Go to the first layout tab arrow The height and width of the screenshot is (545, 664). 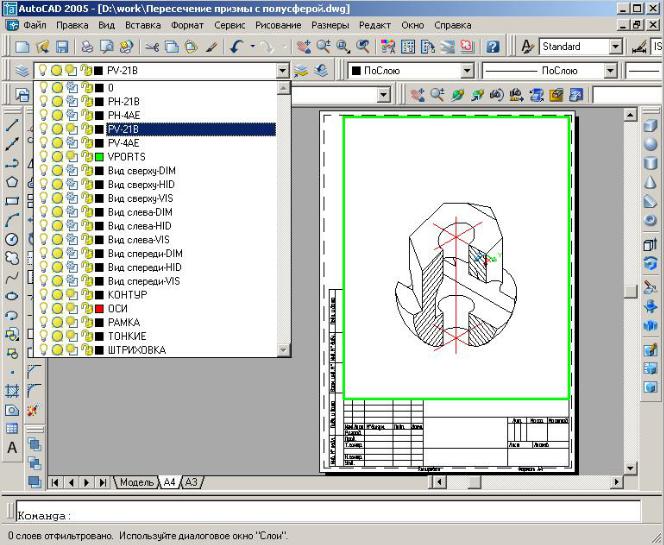point(55,482)
